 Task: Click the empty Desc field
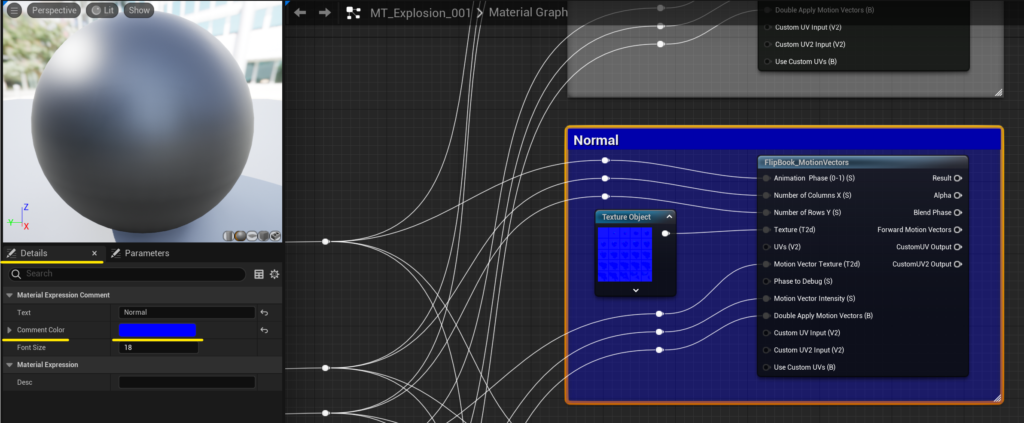[x=187, y=383]
